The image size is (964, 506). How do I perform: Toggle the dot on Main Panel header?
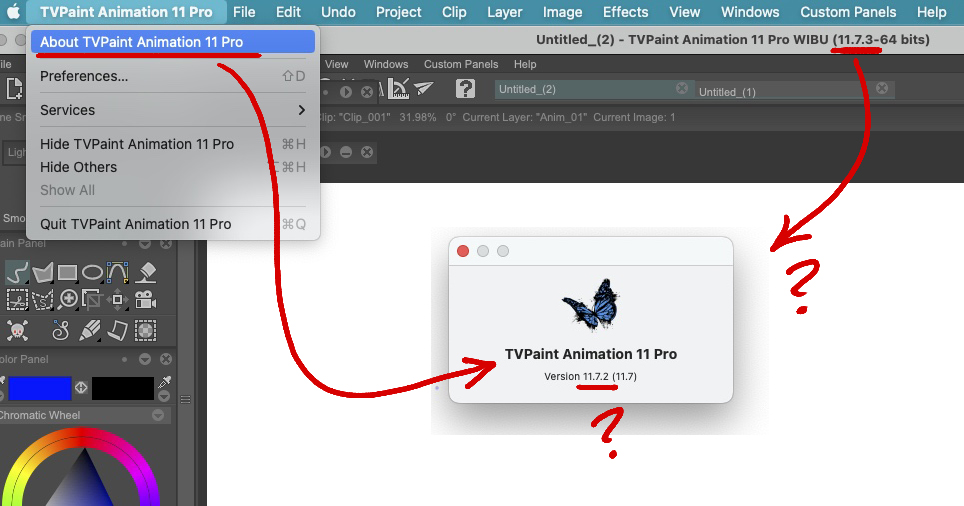click(125, 244)
